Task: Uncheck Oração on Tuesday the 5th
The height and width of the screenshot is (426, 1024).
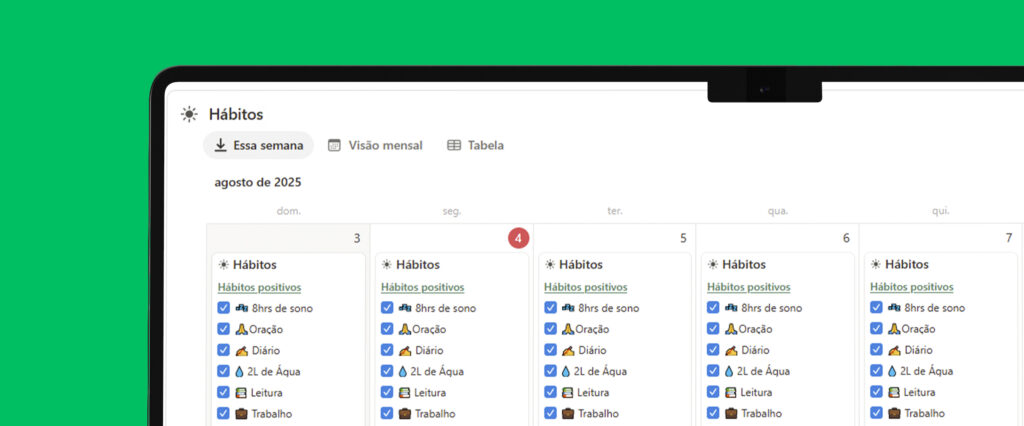Action: (x=550, y=329)
